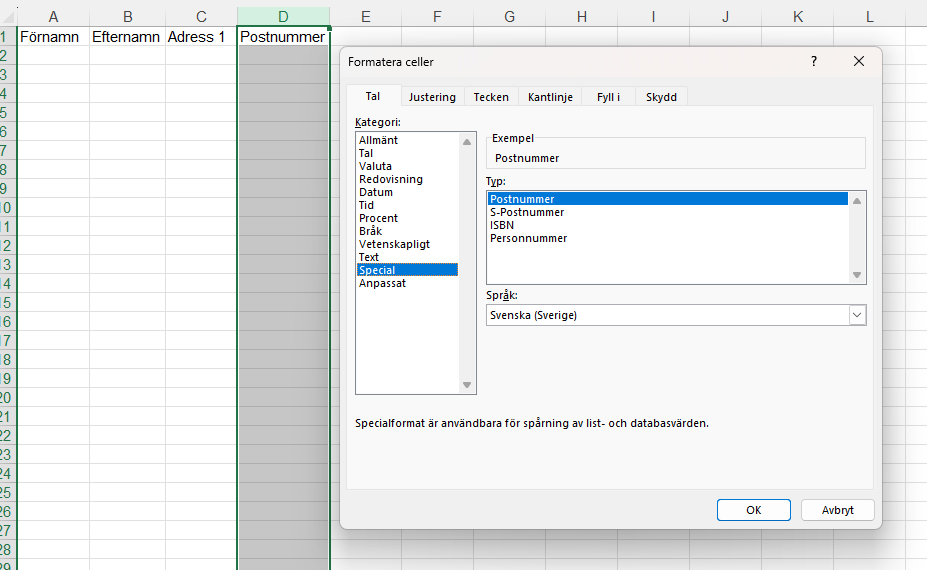The height and width of the screenshot is (570, 927).
Task: Choose Bråk category
Action: click(x=407, y=231)
